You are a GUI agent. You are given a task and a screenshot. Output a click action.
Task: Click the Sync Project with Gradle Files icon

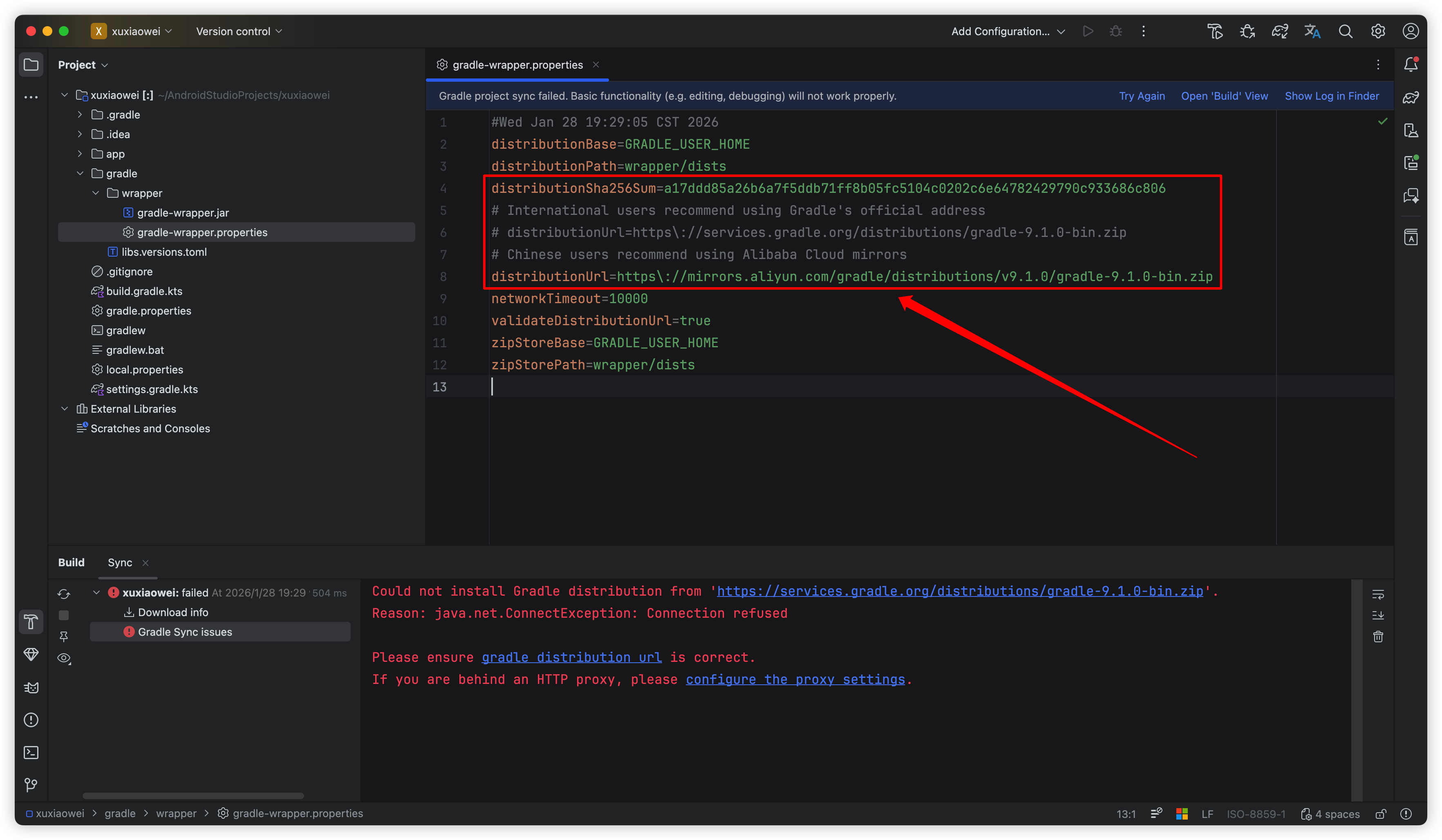(1279, 31)
